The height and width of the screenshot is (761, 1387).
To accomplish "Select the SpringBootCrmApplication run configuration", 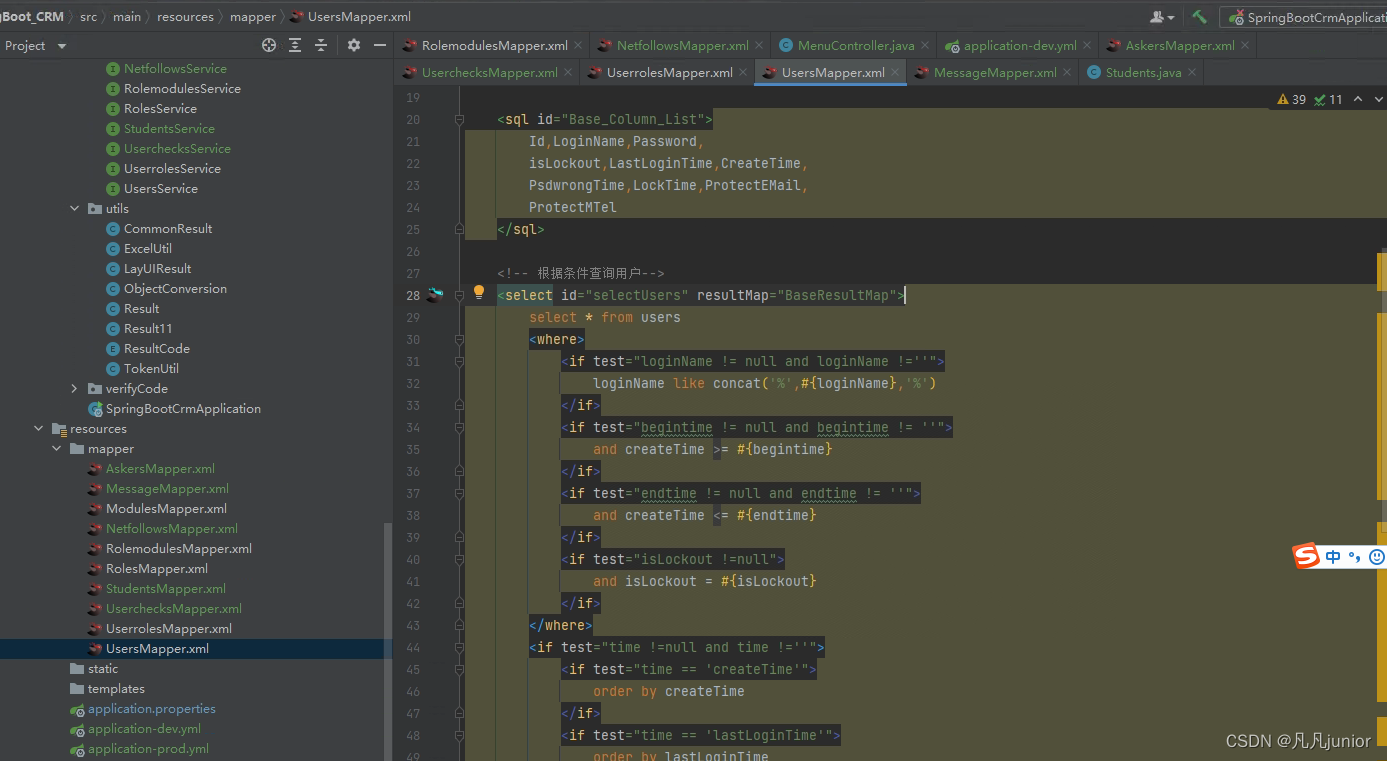I will pyautogui.click(x=1321, y=16).
